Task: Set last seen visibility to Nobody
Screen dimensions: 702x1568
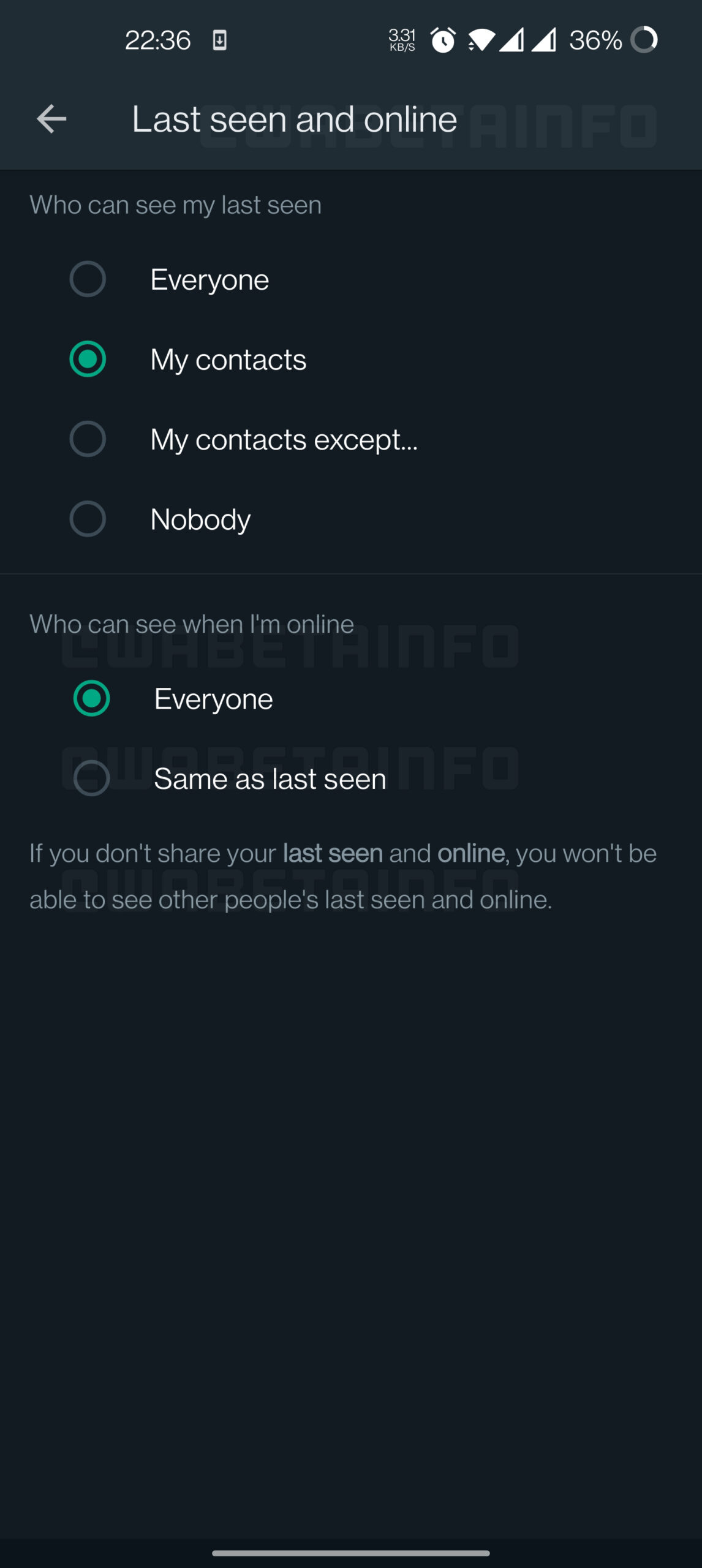Action: tap(88, 519)
